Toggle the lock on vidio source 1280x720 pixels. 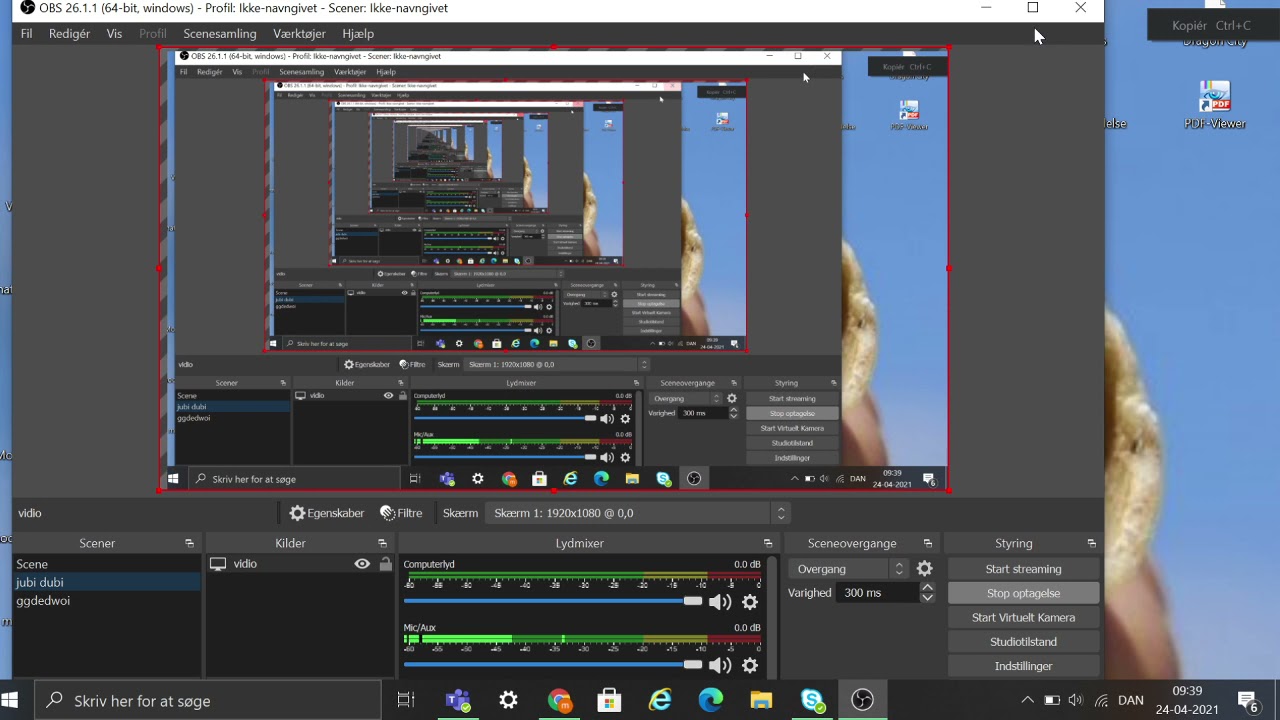click(385, 564)
